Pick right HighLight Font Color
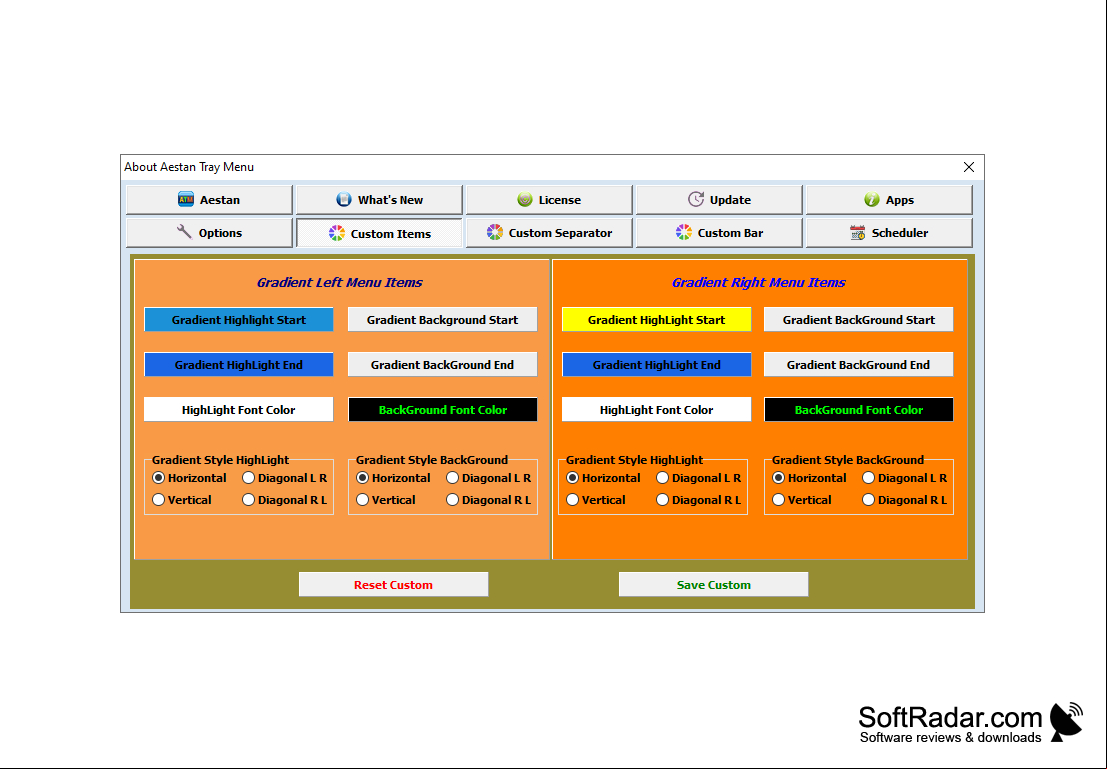Viewport: 1107px width, 769px height. 657,410
